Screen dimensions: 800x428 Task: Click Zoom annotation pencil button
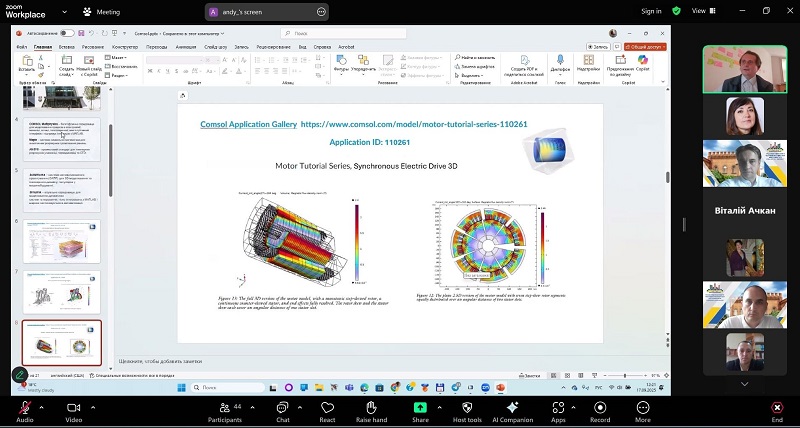click(x=19, y=375)
